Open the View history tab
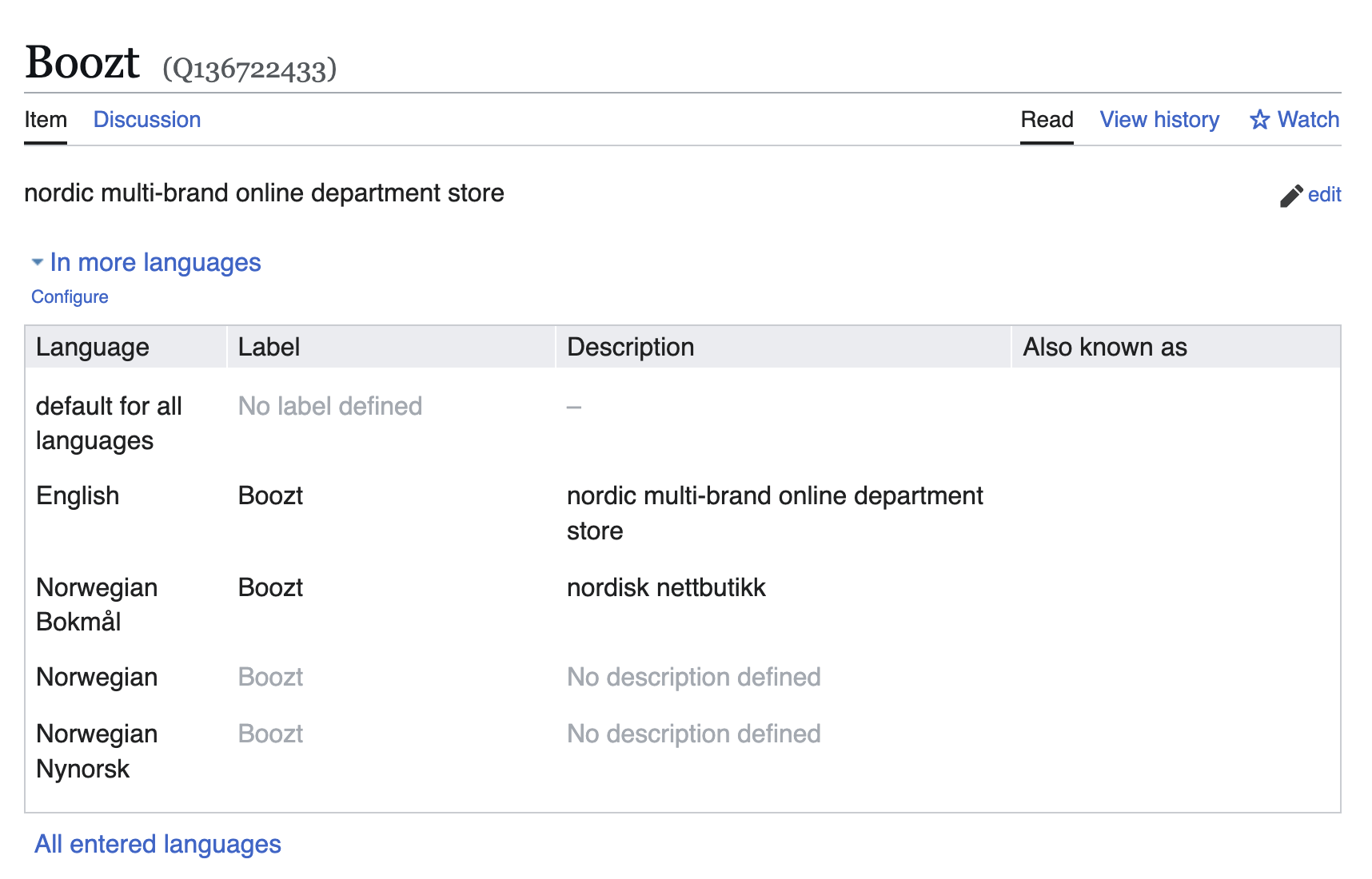This screenshot has height=879, width=1372. pyautogui.click(x=1159, y=120)
